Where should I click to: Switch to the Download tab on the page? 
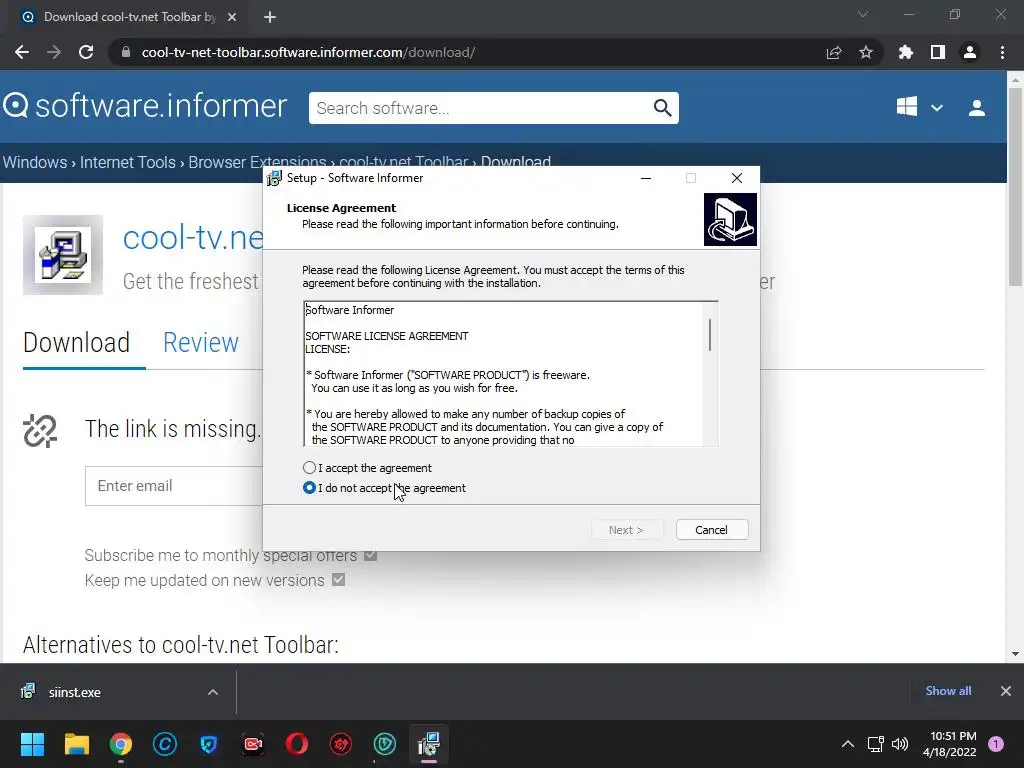coord(76,342)
